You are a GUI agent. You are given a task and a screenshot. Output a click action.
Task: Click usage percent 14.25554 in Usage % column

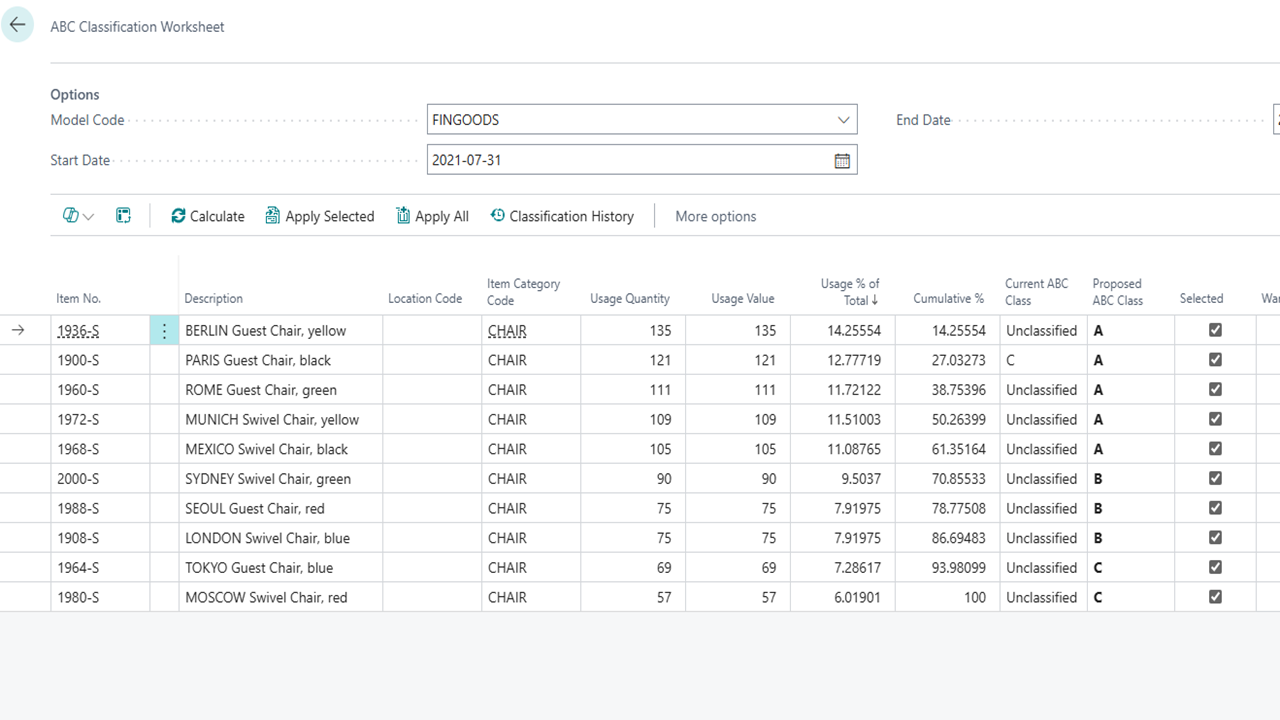[x=856, y=331]
